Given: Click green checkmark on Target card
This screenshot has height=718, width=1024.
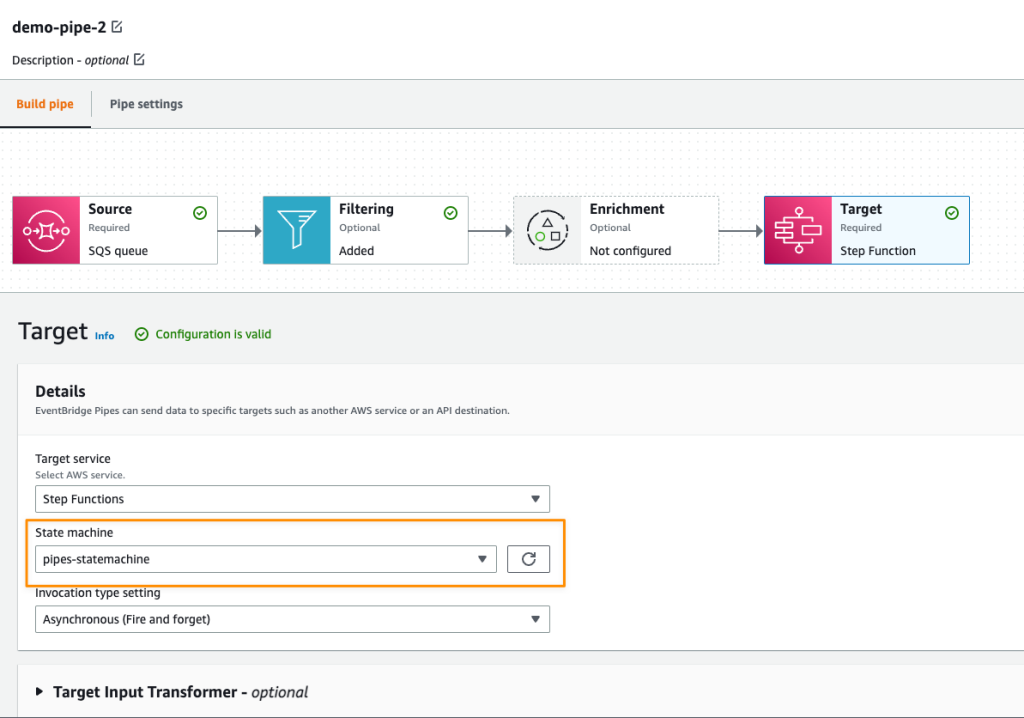Looking at the screenshot, I should tap(952, 213).
